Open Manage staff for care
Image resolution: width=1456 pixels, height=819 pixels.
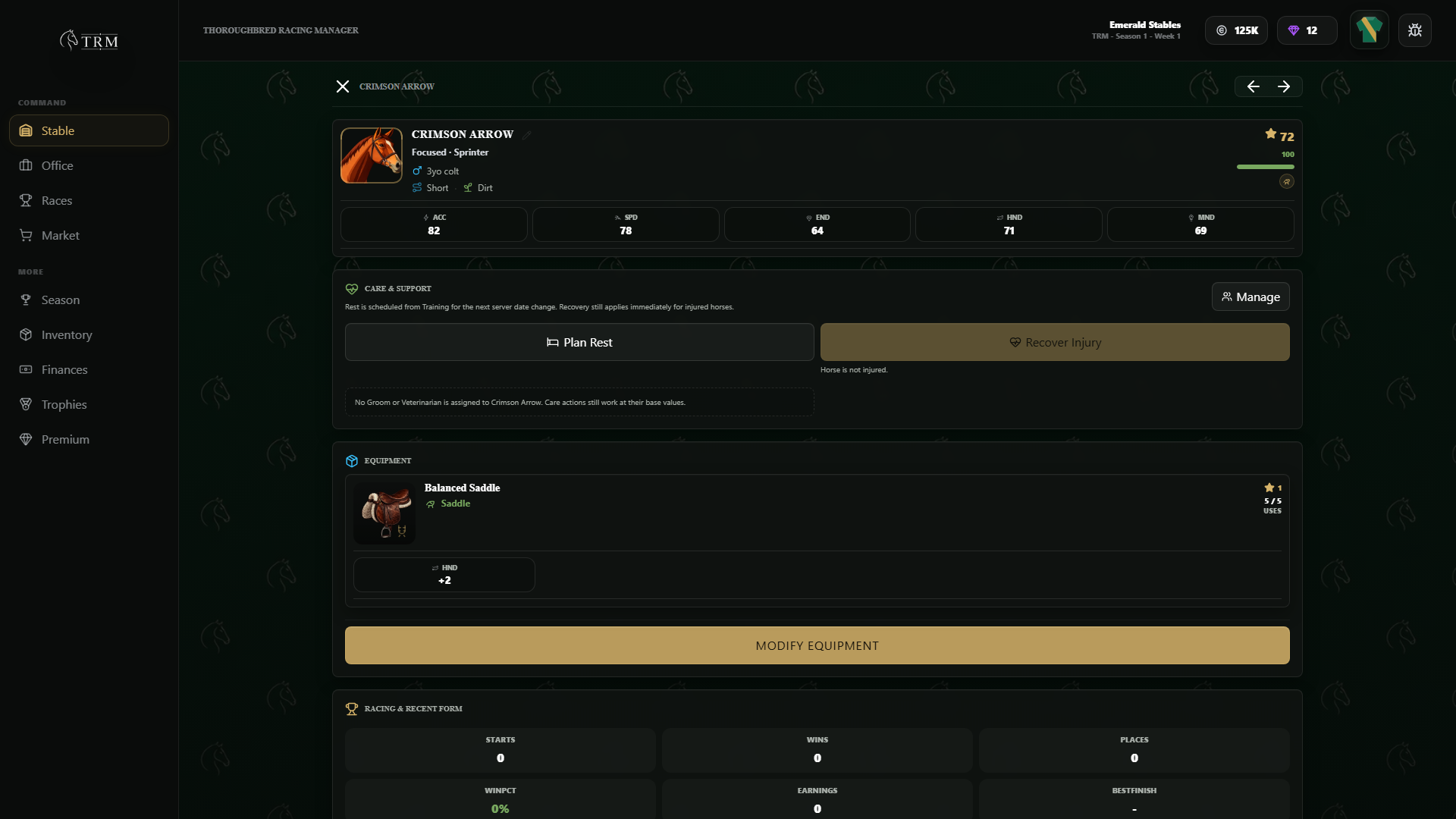pyautogui.click(x=1250, y=297)
